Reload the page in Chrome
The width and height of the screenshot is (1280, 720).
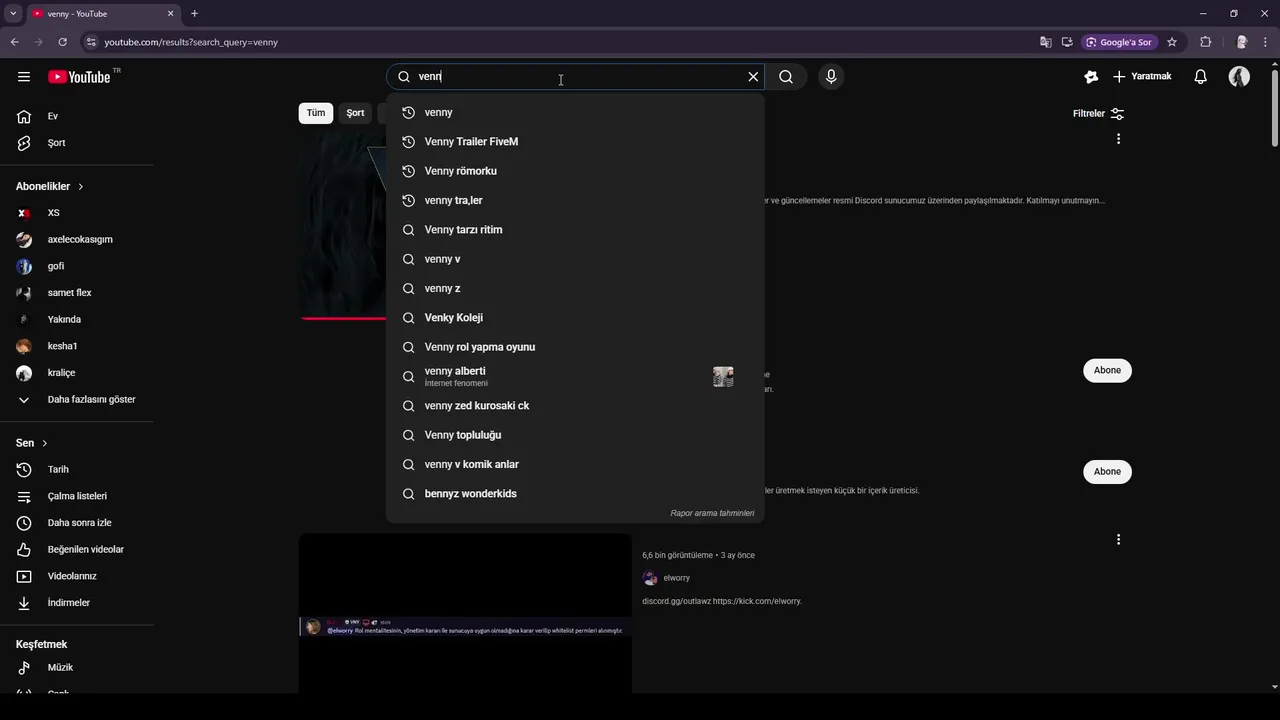(62, 42)
